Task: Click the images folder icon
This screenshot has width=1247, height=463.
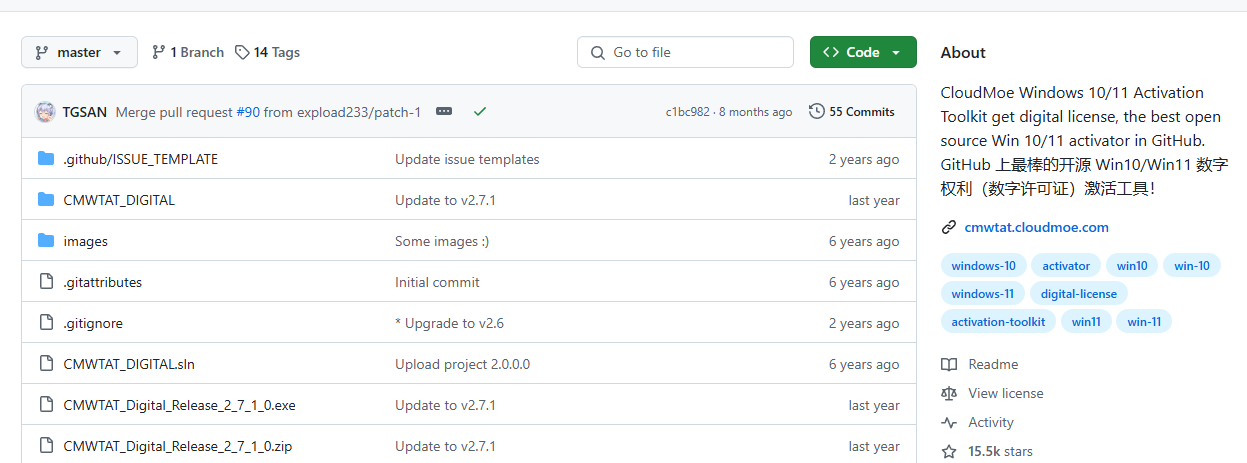Action: click(x=46, y=241)
